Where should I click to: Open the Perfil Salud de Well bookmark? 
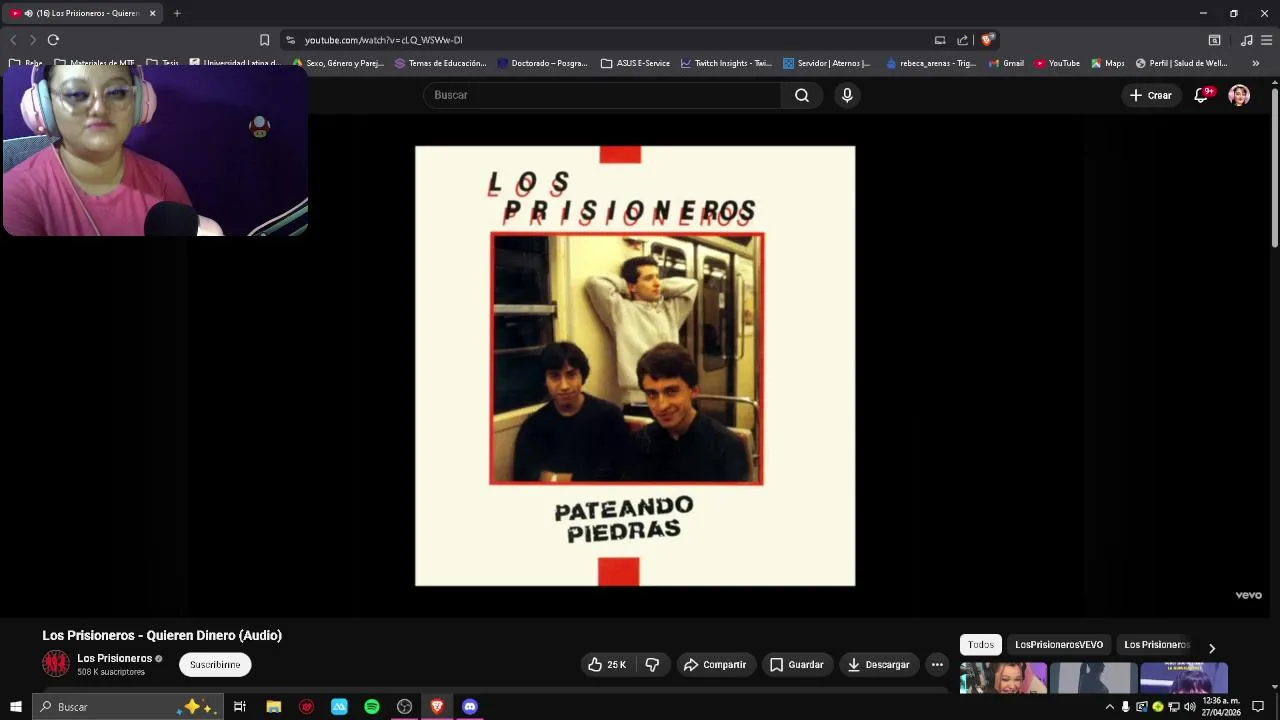click(1182, 63)
